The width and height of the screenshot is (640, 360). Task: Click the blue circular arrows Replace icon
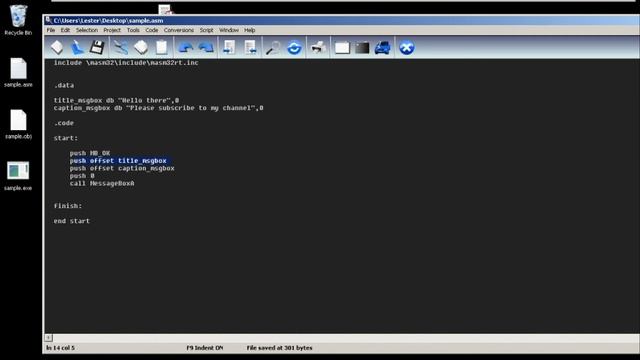coord(294,48)
